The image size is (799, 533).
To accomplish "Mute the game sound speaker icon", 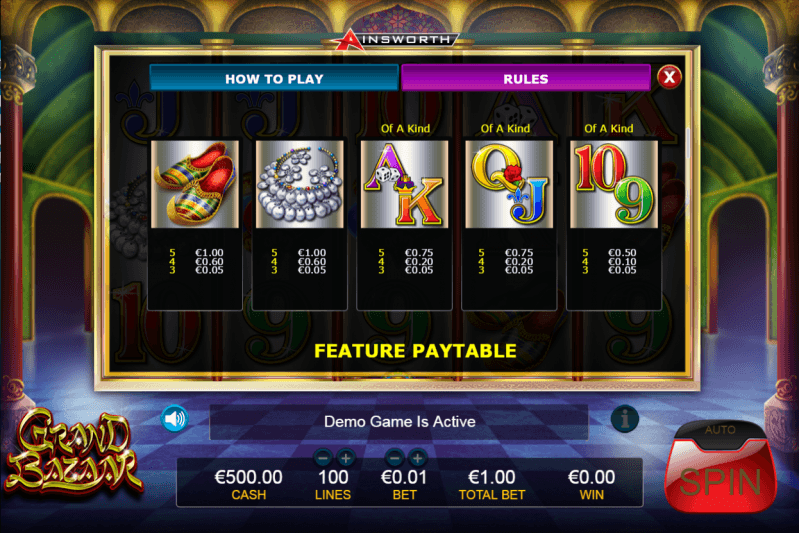I will click(175, 419).
